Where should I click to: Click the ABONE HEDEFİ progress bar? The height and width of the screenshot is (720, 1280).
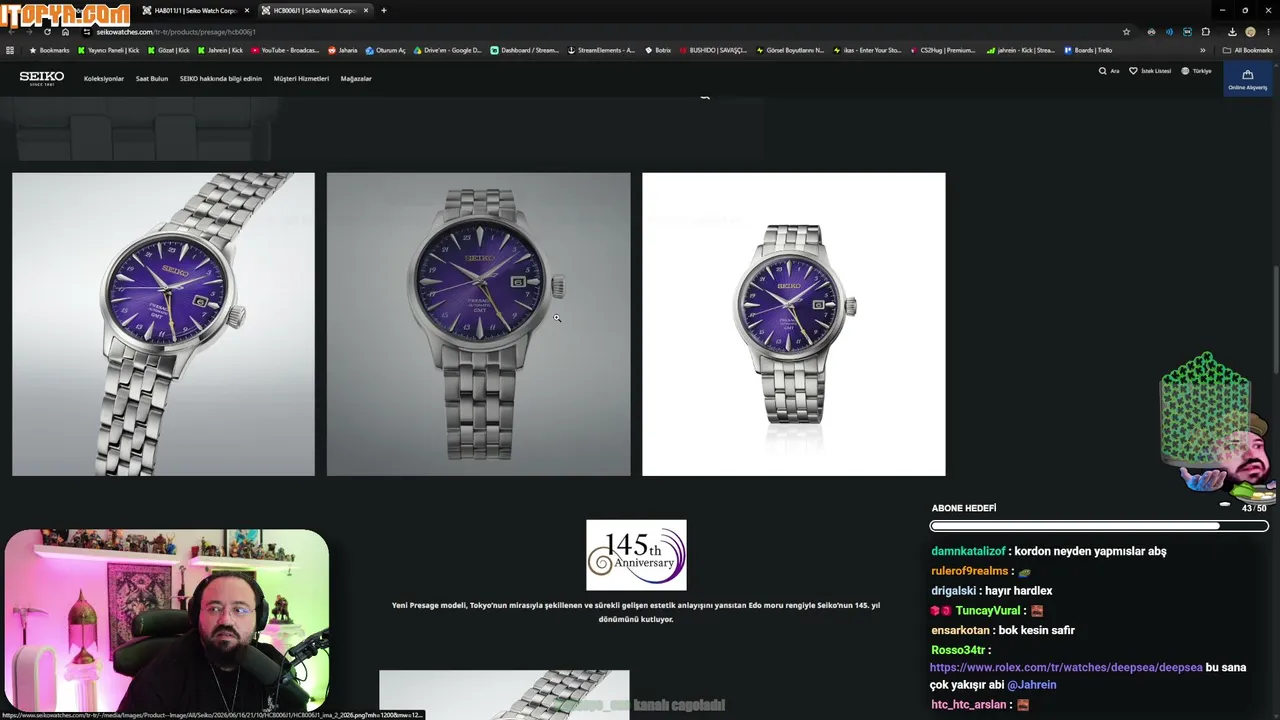click(x=1099, y=526)
